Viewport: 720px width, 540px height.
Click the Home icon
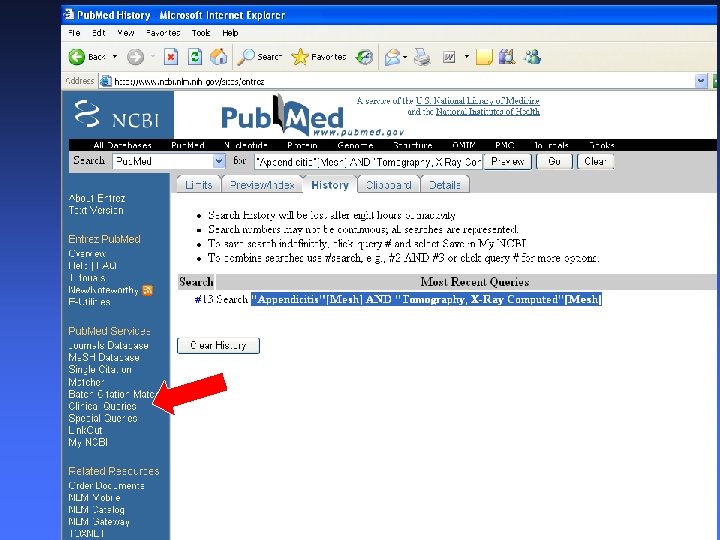(219, 57)
